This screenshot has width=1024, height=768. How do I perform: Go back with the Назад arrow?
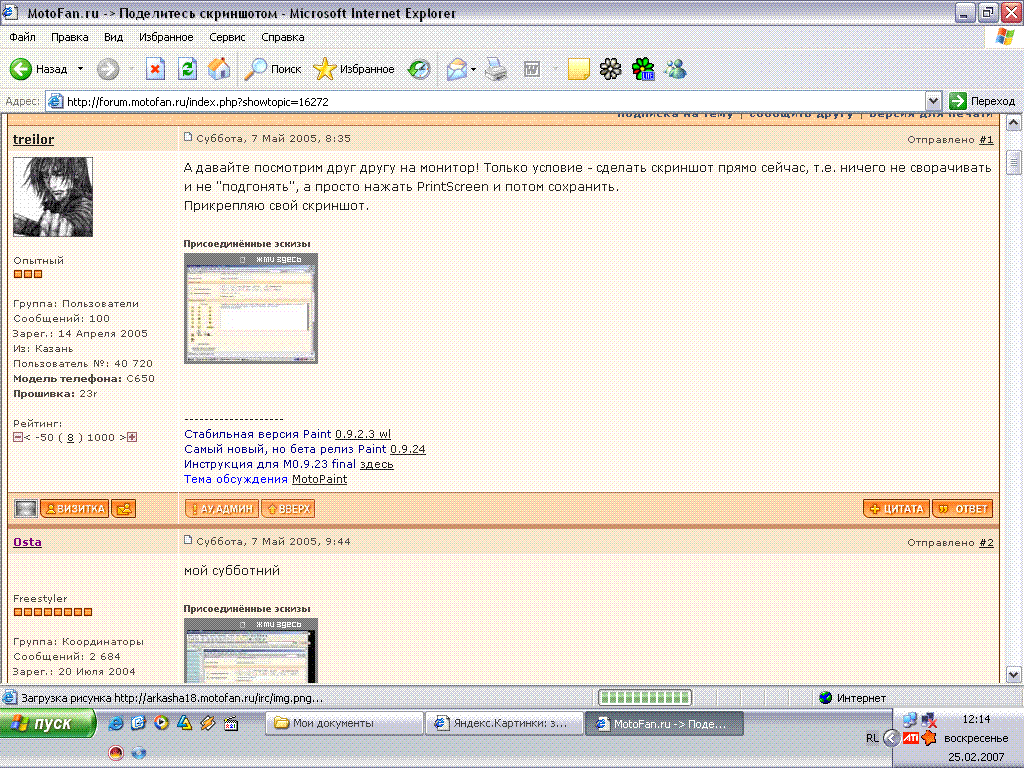pos(38,69)
